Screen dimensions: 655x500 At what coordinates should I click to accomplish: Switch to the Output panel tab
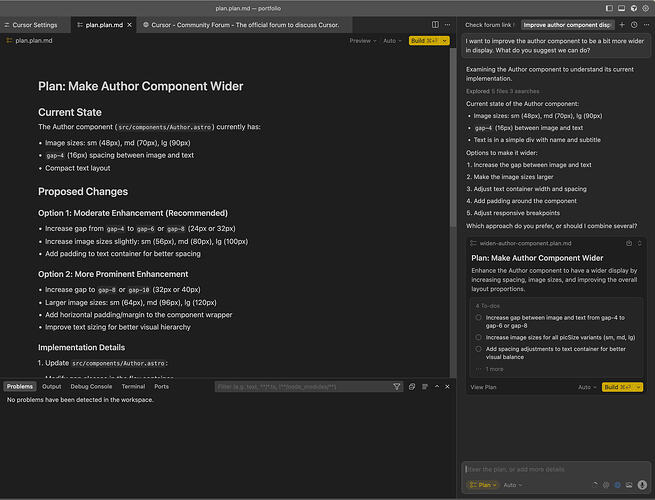point(52,387)
